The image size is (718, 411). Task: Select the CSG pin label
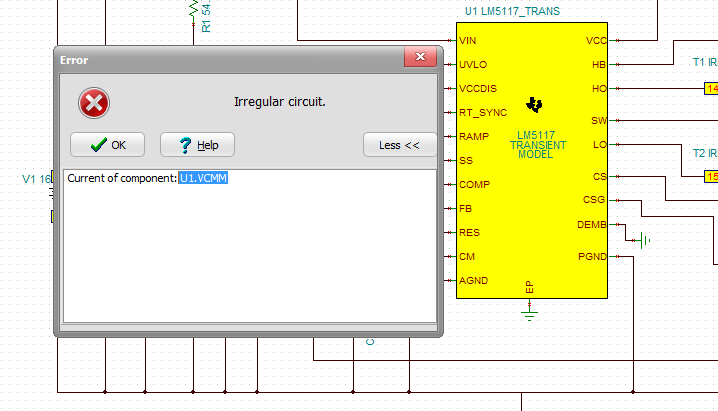[x=594, y=200]
